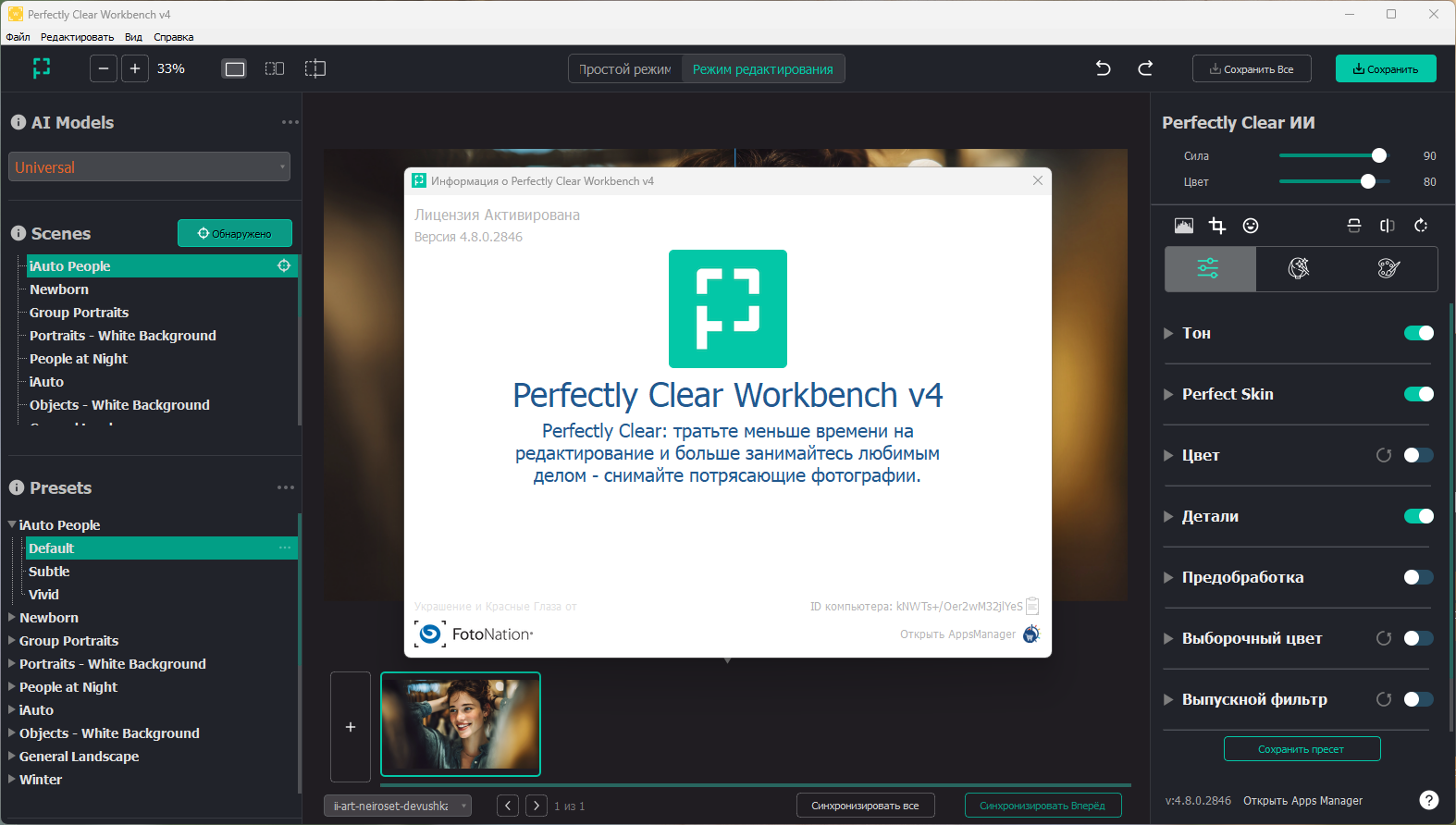
Task: Select the crop tool icon
Action: 1217,226
